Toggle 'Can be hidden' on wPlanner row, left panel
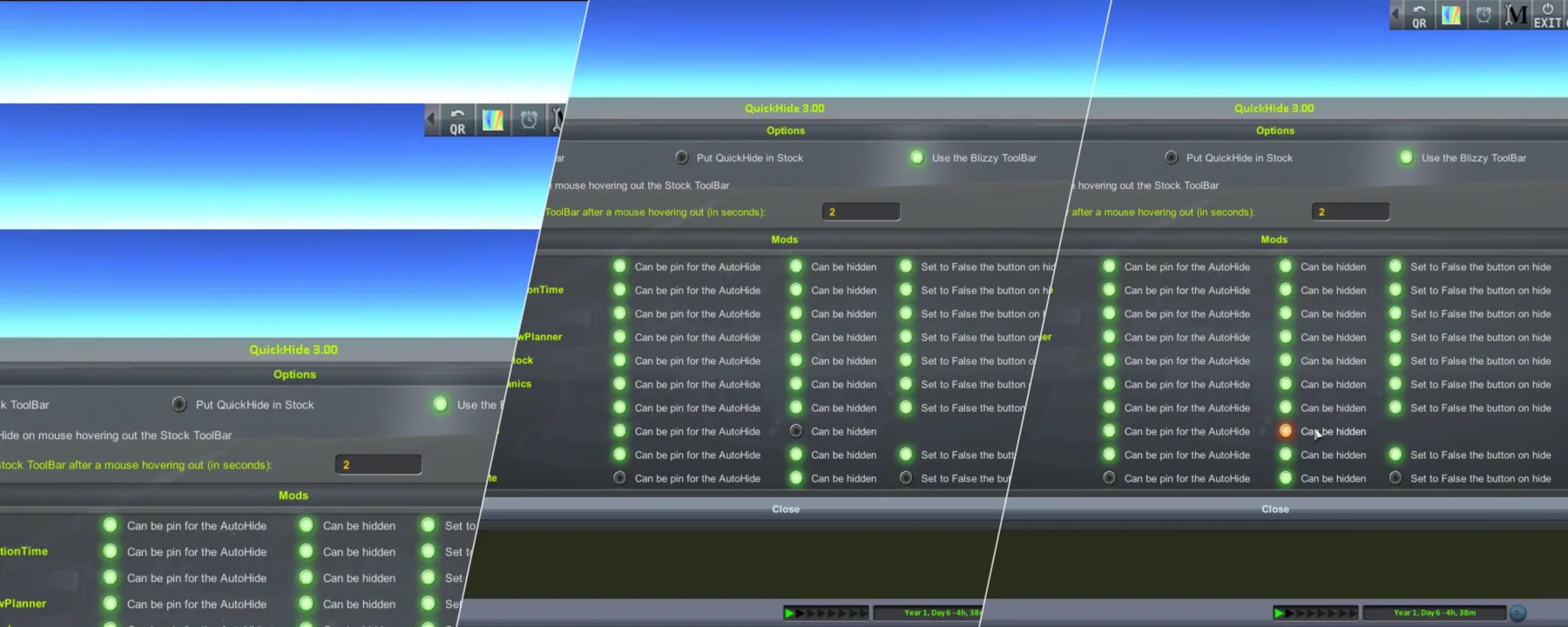The height and width of the screenshot is (627, 1568). (306, 603)
